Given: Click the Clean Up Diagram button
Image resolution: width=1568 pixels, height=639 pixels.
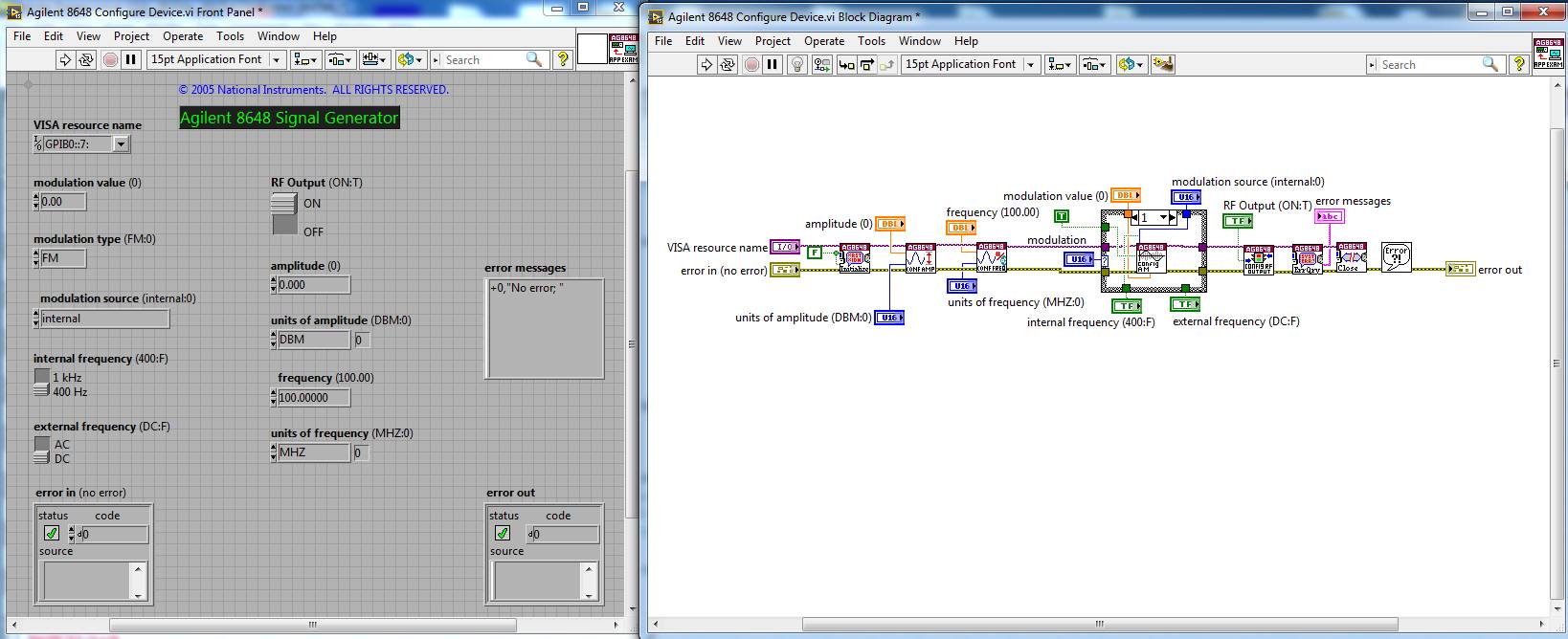Looking at the screenshot, I should (x=1162, y=64).
